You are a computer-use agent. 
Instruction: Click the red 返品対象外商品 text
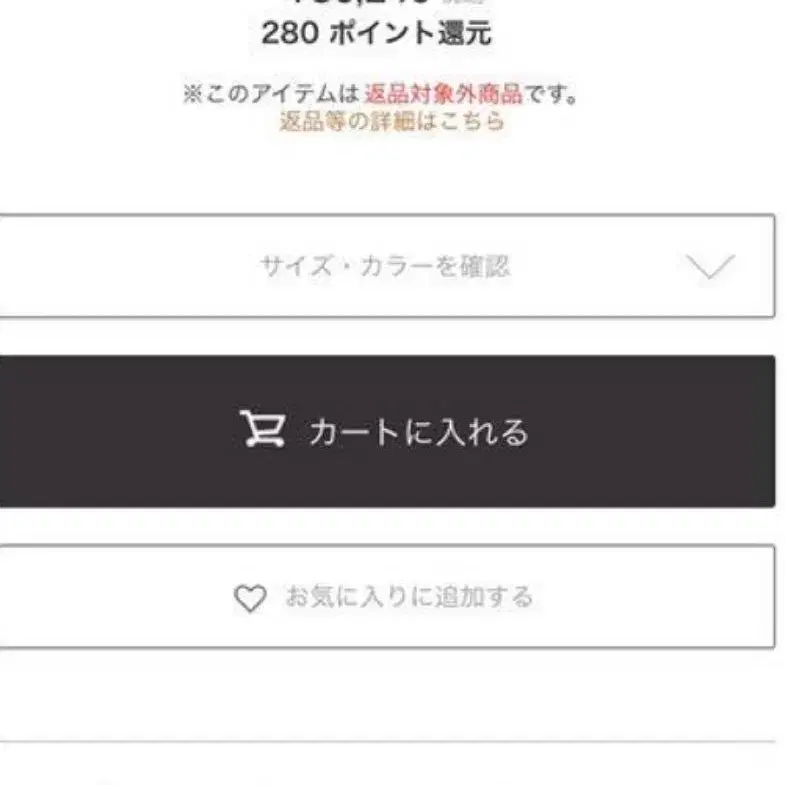(x=443, y=94)
